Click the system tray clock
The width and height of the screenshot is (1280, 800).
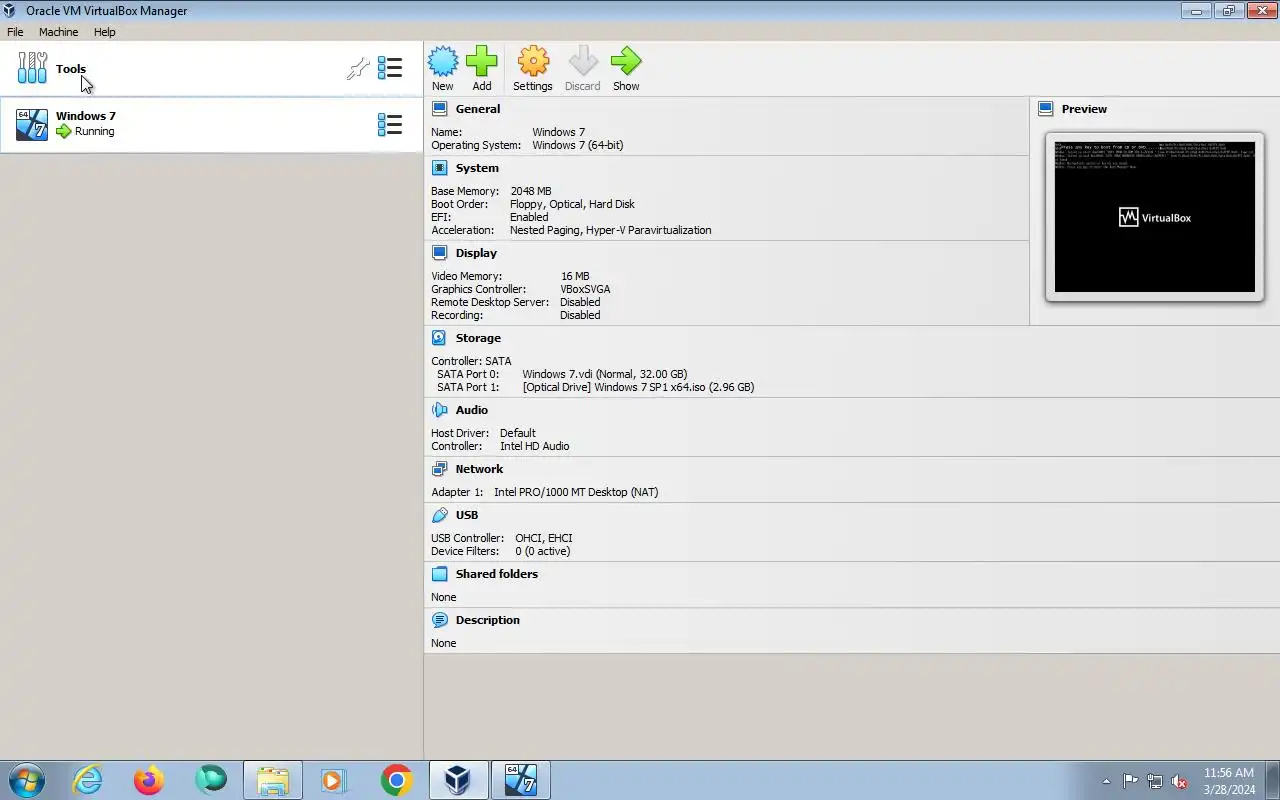(x=1229, y=781)
